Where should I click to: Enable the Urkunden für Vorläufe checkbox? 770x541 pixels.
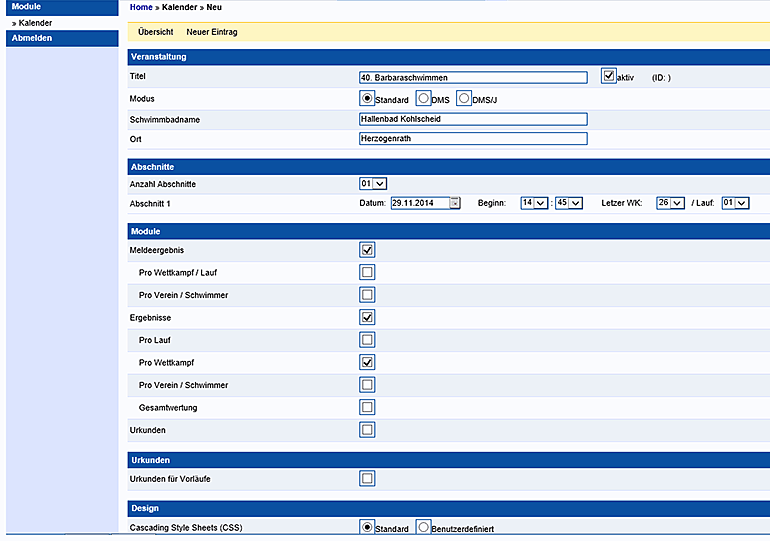367,479
